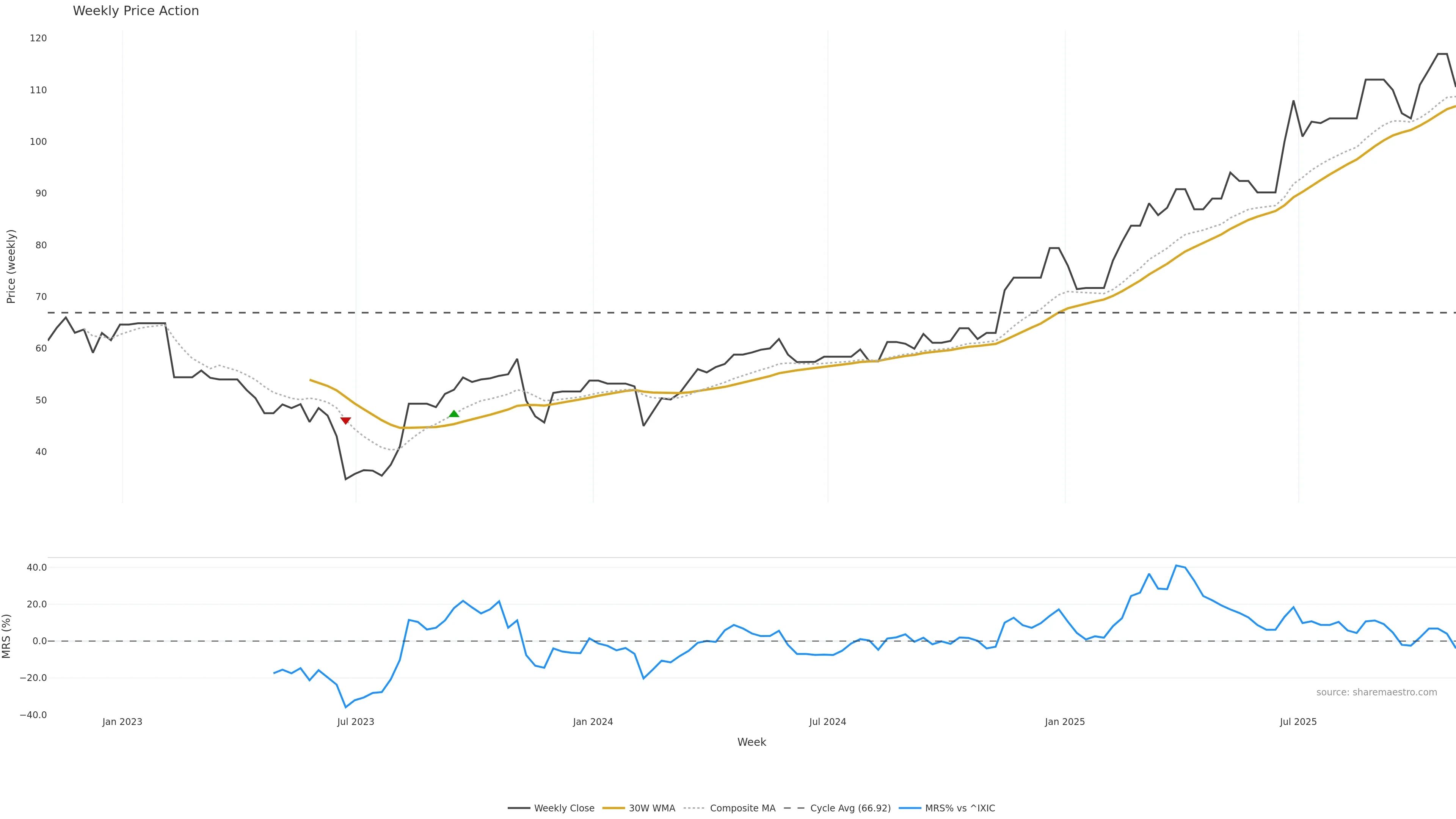Click the red down-triangle sell marker
The image size is (1456, 819).
click(x=345, y=420)
